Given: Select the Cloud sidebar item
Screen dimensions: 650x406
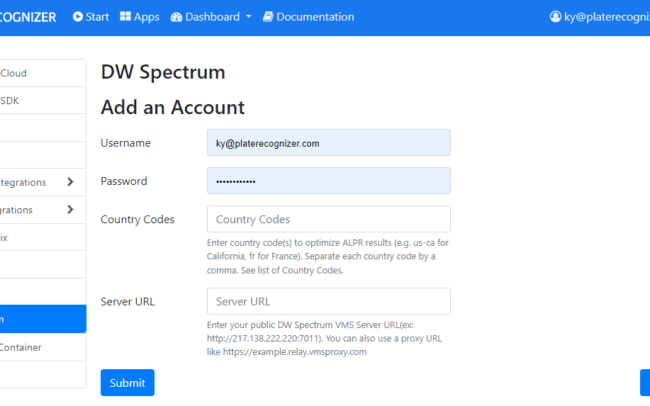Looking at the screenshot, I should [43, 73].
